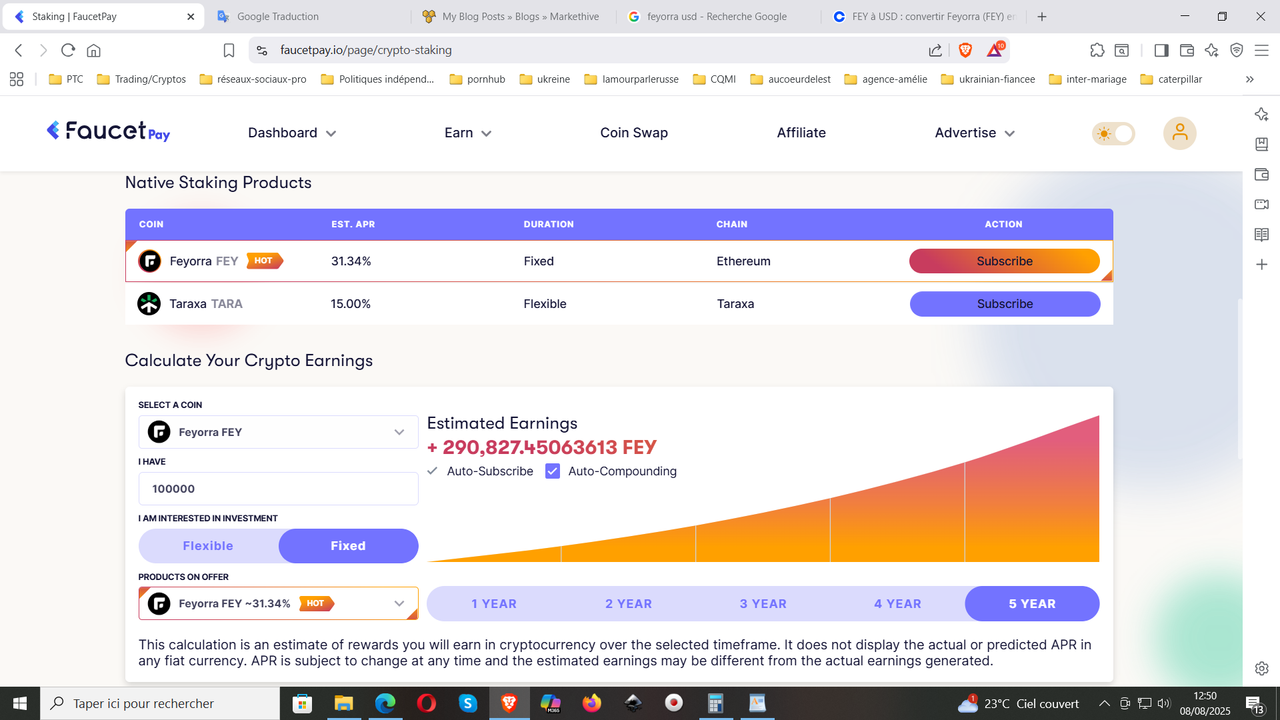Open File Explorer from the taskbar
Screen dimensions: 1280x720
pyautogui.click(x=344, y=703)
